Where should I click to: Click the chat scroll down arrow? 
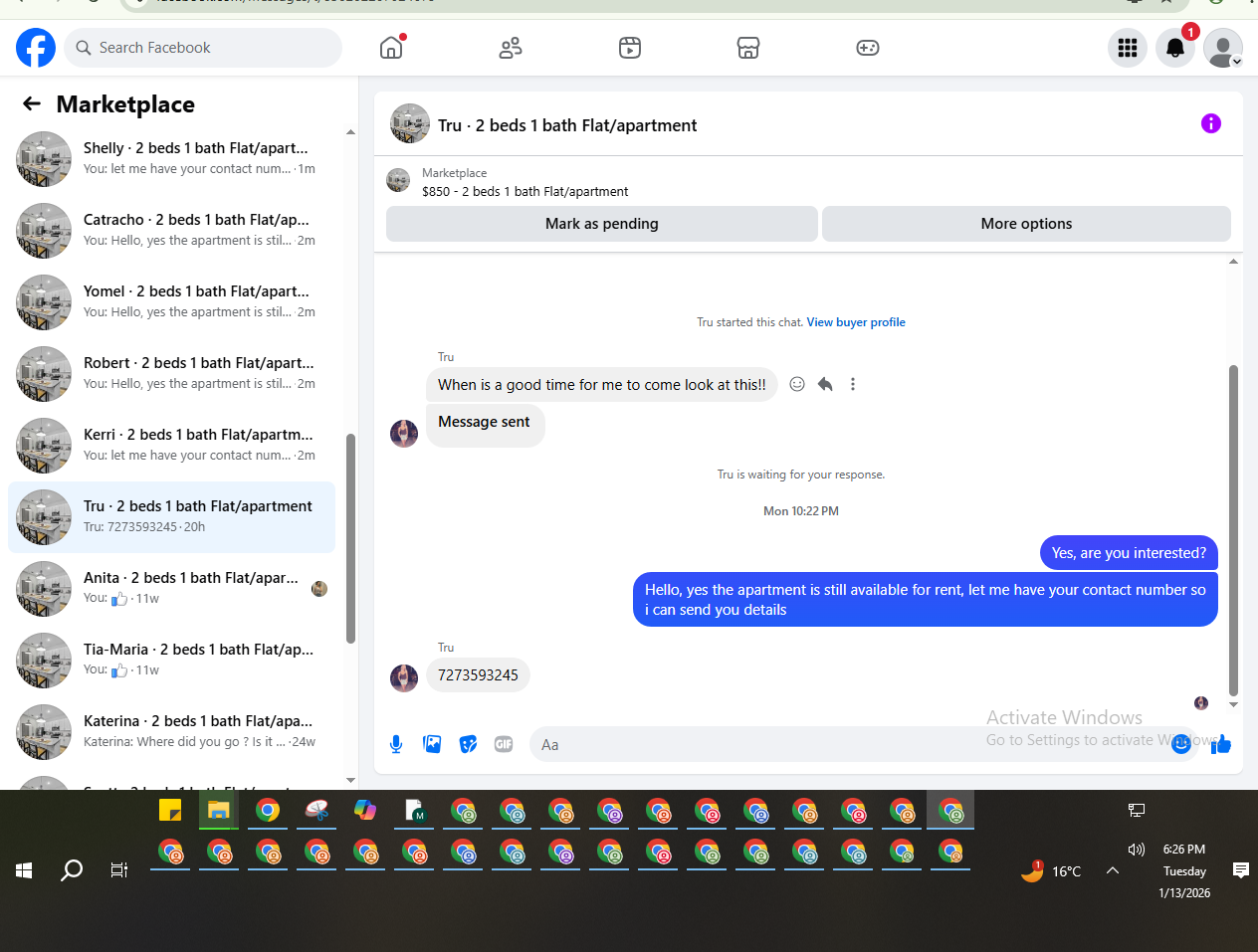(1233, 704)
